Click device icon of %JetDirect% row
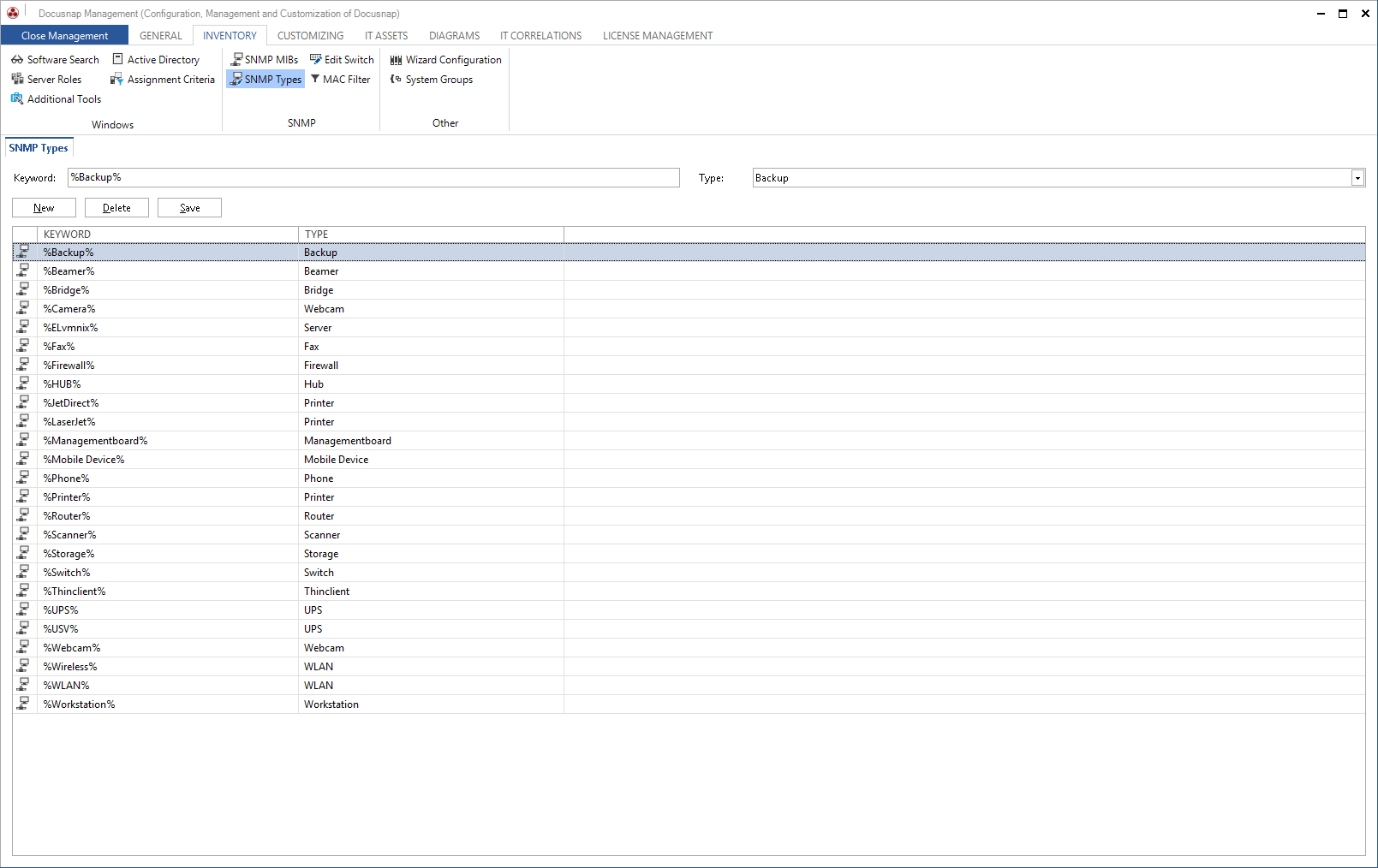 (24, 402)
